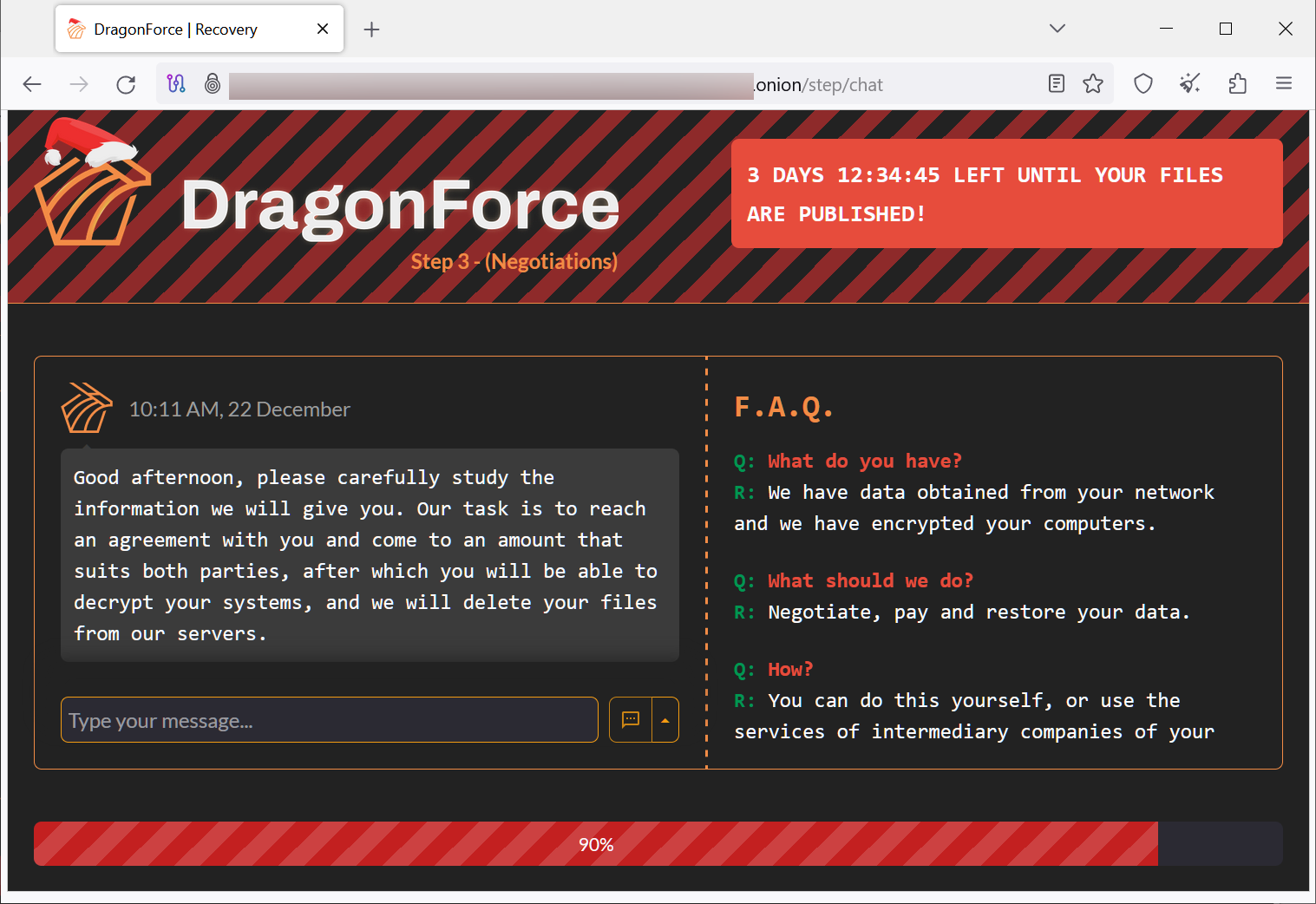This screenshot has height=904, width=1316.
Task: Close the DragonForce Recovery tab
Action: [x=322, y=28]
